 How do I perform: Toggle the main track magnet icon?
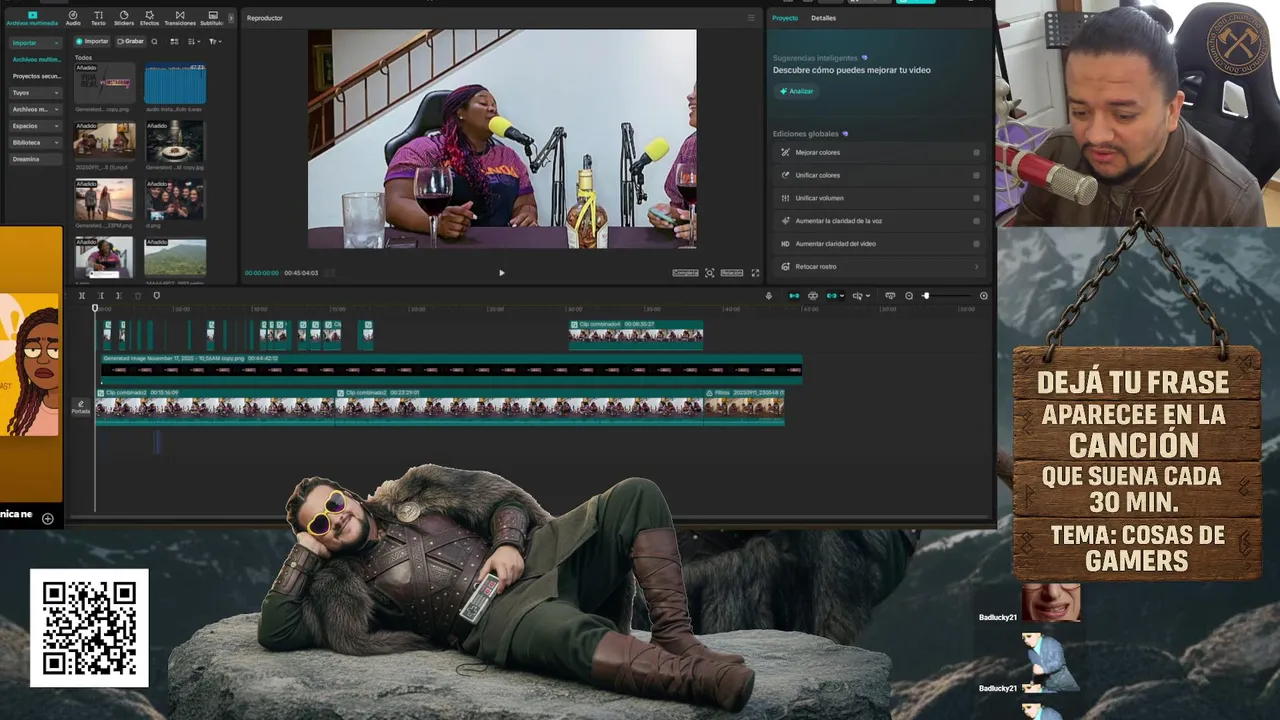click(794, 296)
